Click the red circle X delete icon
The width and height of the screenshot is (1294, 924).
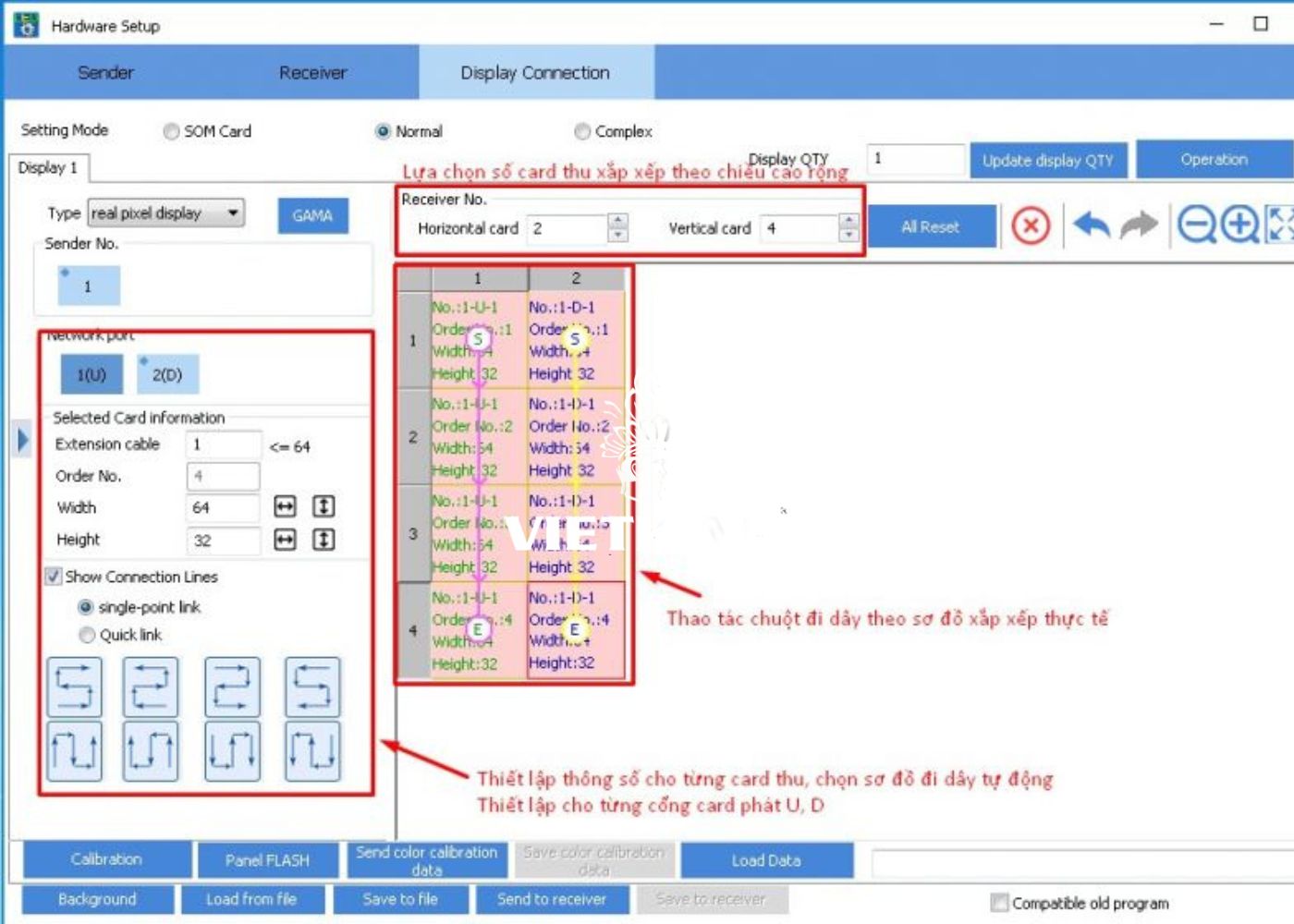tap(1030, 225)
